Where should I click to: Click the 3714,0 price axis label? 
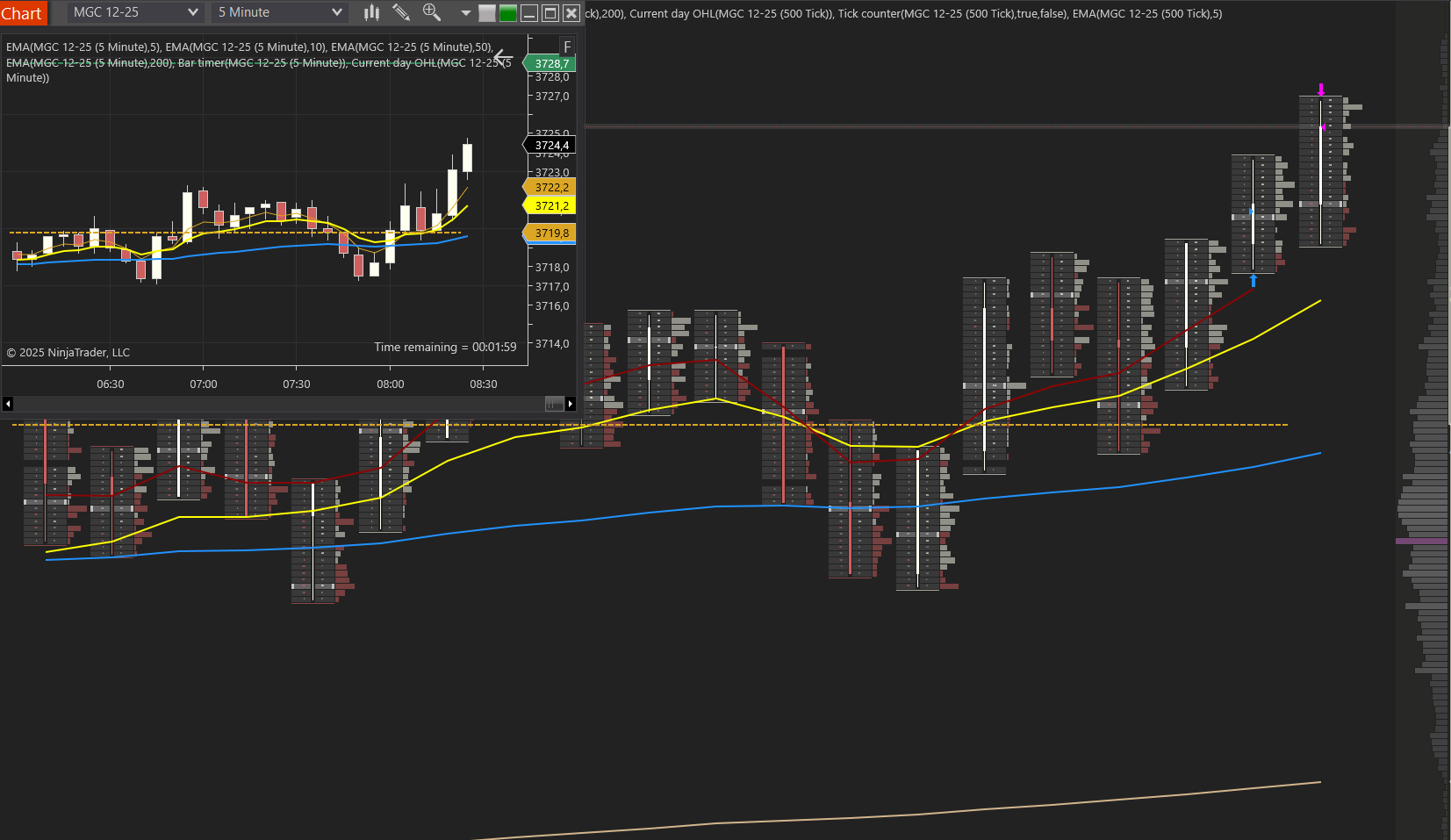click(552, 343)
